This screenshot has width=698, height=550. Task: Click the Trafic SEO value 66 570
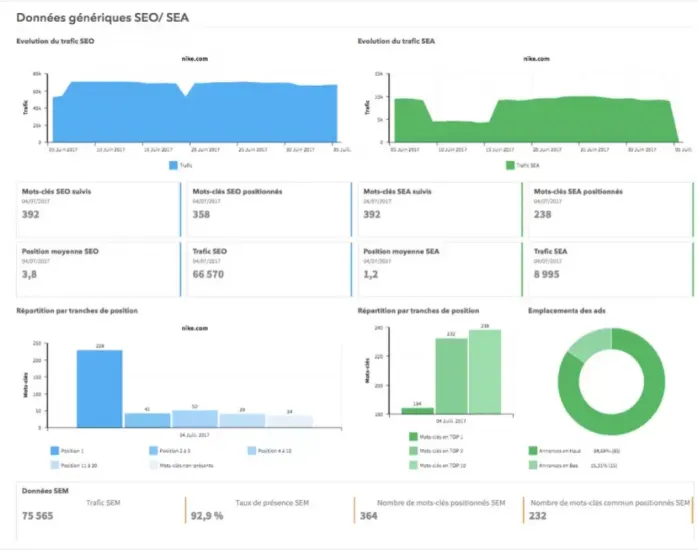[208, 275]
